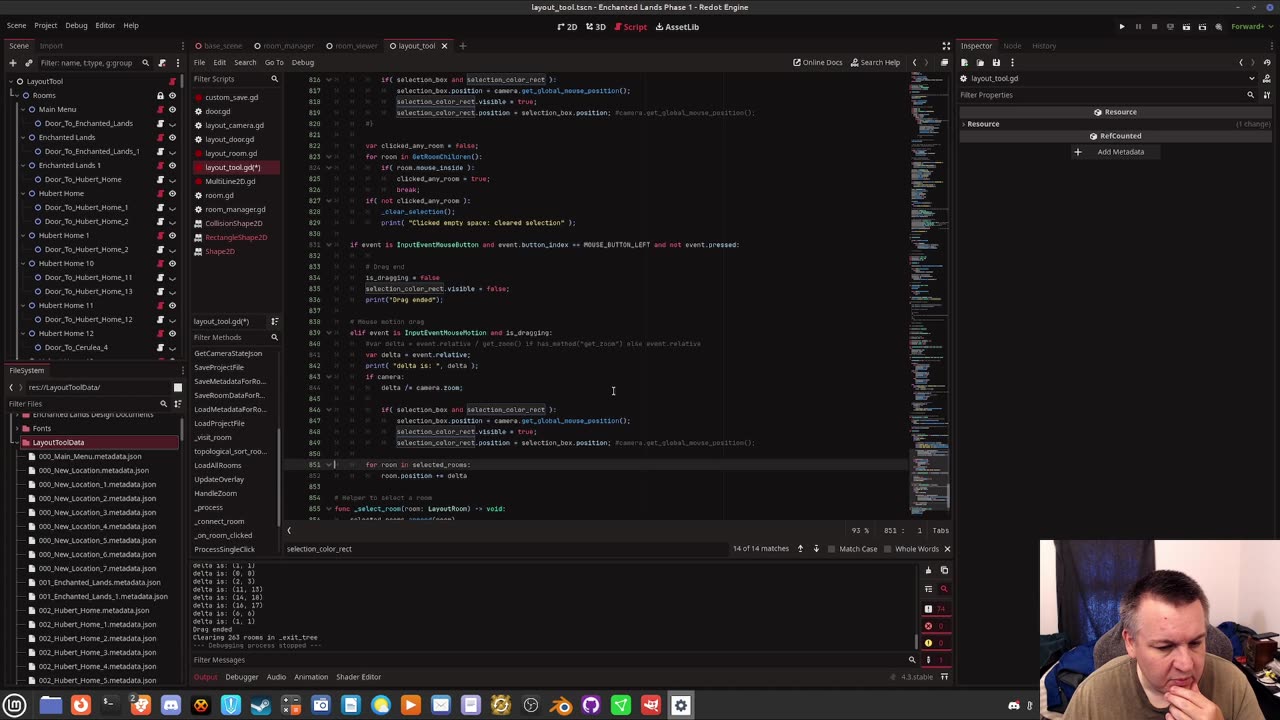Screen dimensions: 1280x720
Task: Click the instance child scene link icon
Action: pos(28,62)
